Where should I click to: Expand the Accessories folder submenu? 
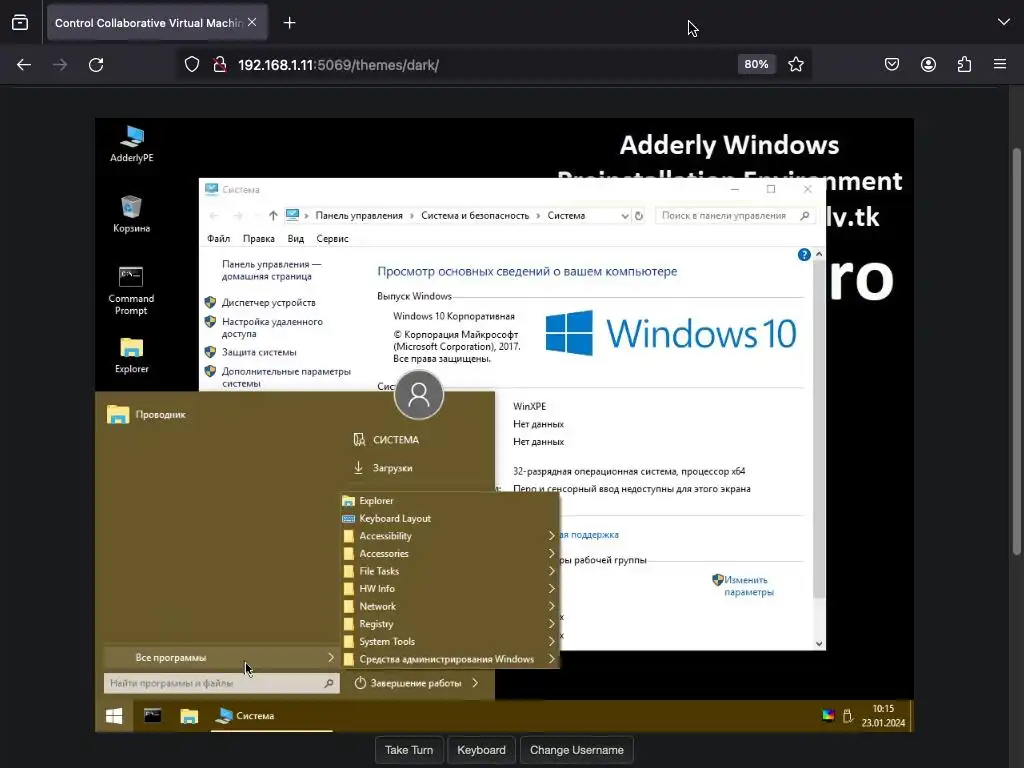(x=449, y=554)
